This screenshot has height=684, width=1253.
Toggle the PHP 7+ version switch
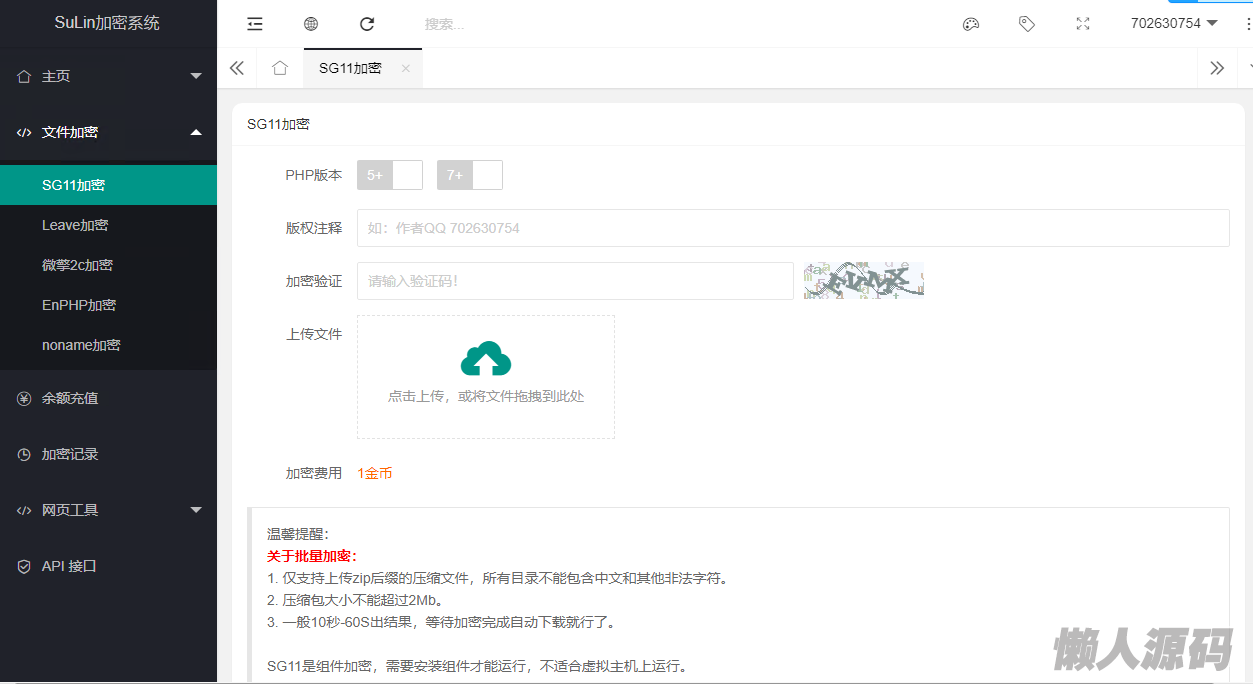pos(470,175)
